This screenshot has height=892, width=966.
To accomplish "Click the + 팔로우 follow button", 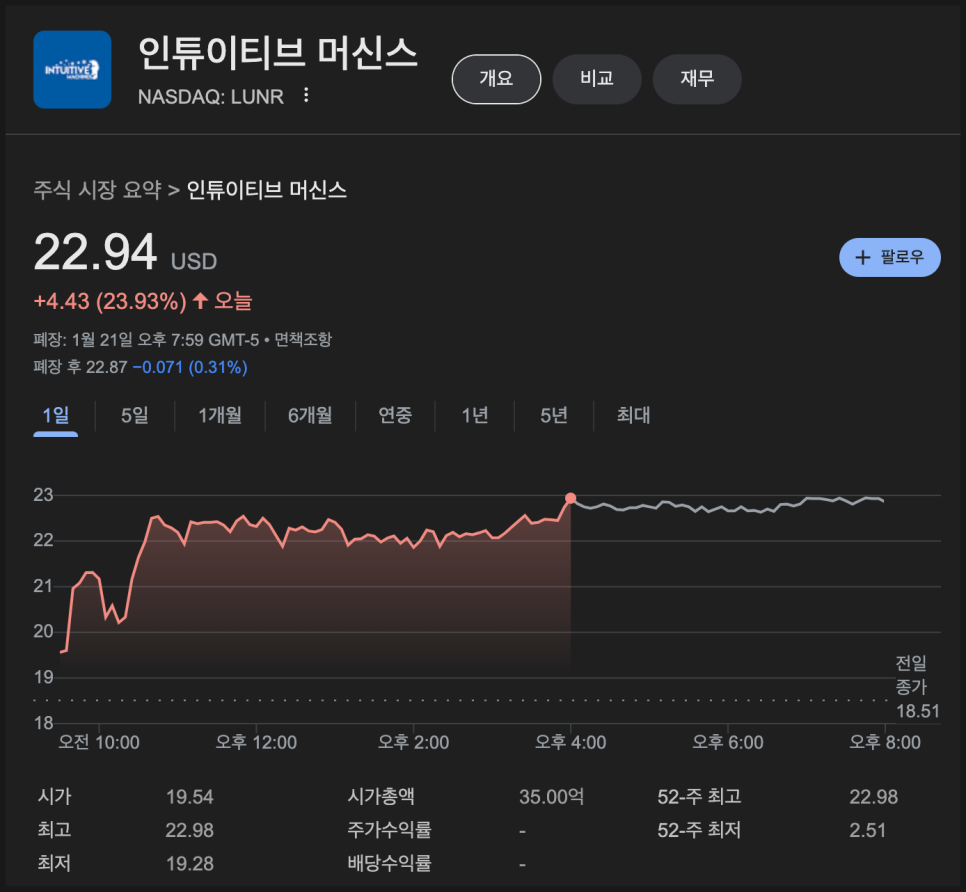I will pos(890,257).
